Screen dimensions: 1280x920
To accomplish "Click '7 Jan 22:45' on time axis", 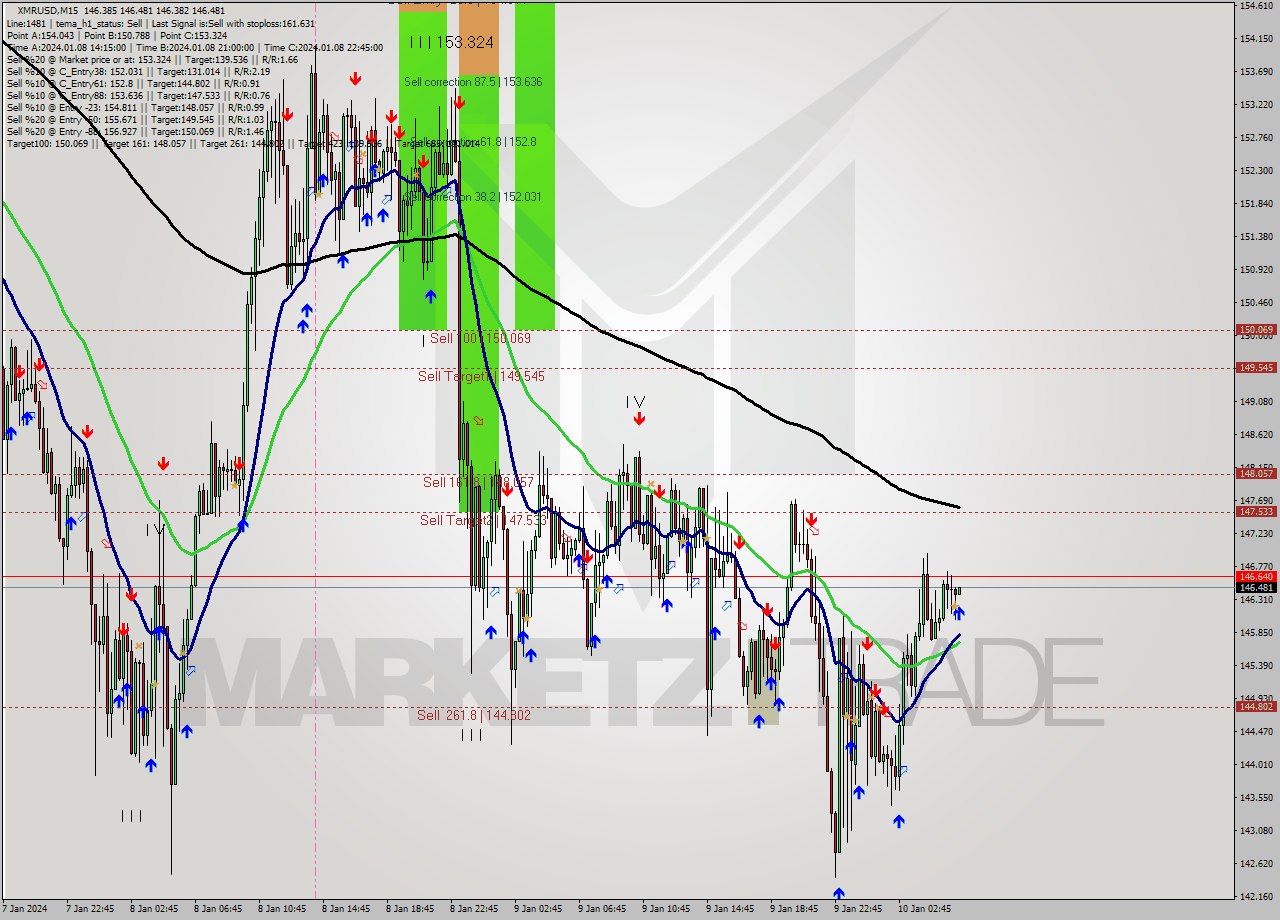I will tap(89, 909).
